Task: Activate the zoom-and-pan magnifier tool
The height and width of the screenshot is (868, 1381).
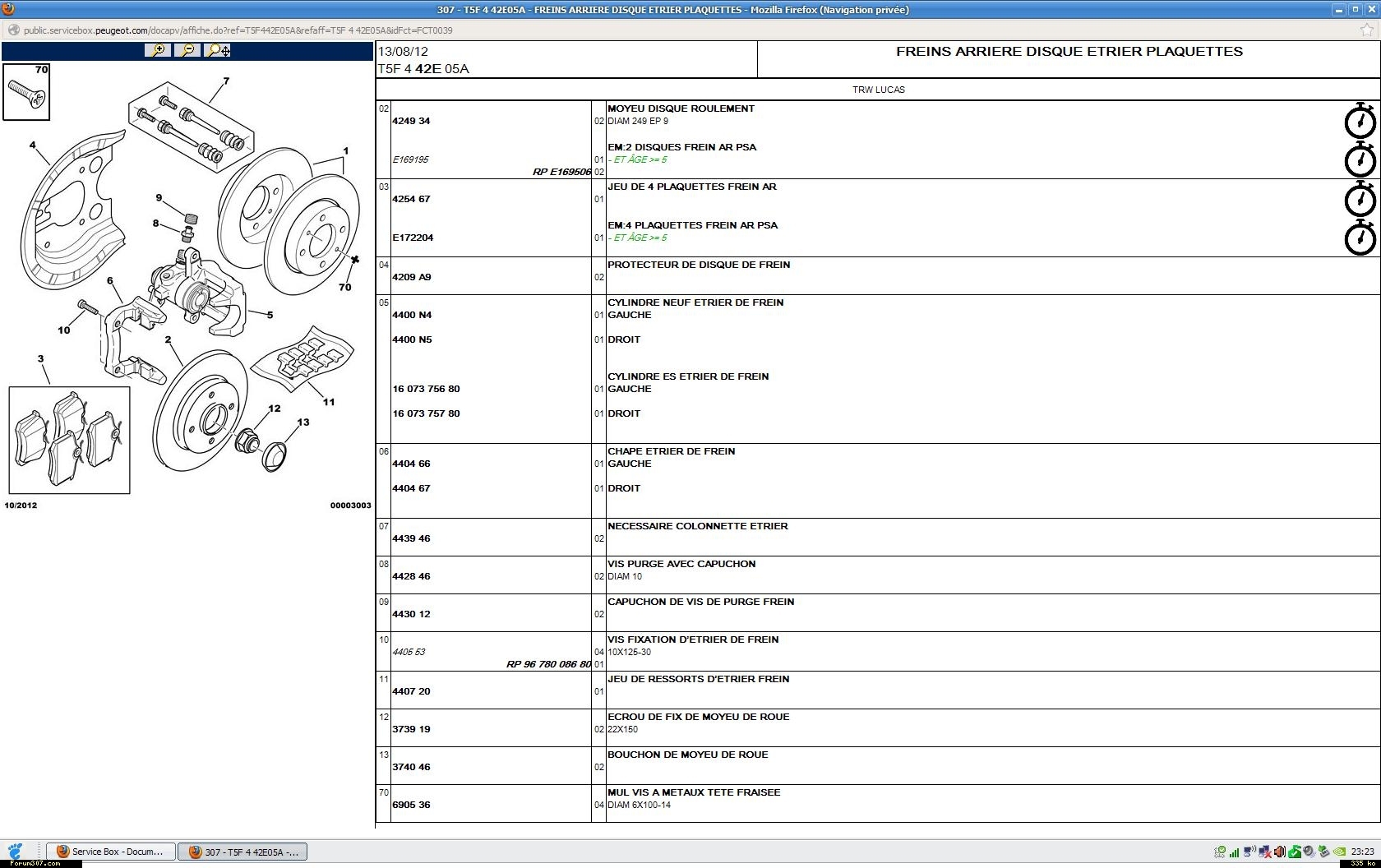Action: click(218, 50)
